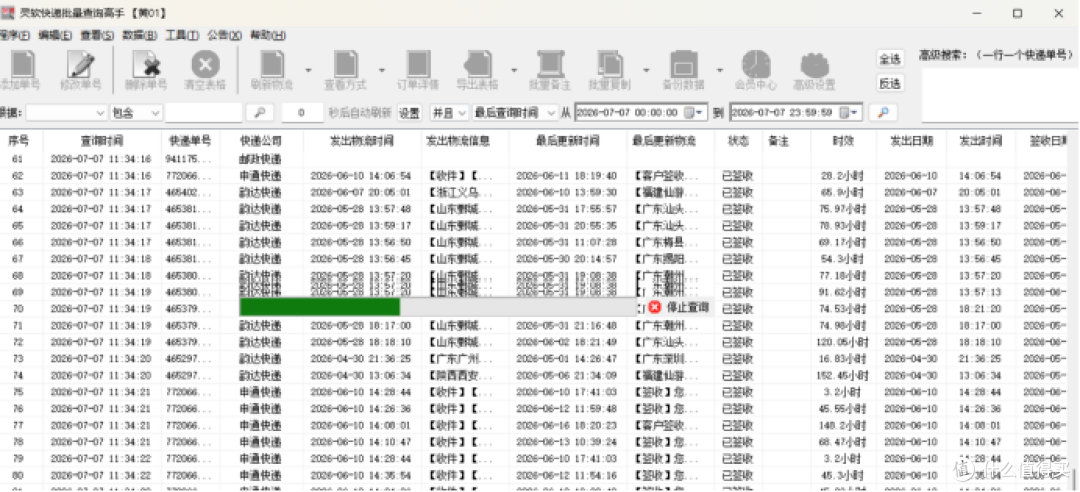This screenshot has width=1080, height=492.
Task: Open the 公告(X) menu
Action: 225,35
